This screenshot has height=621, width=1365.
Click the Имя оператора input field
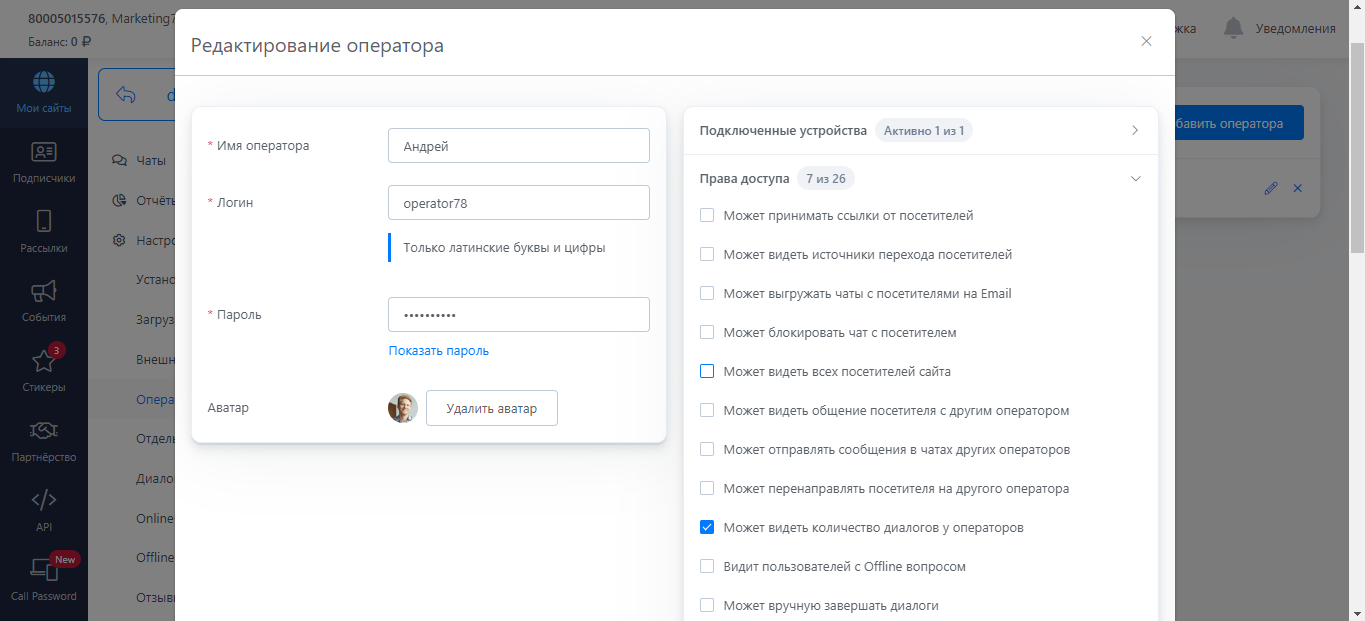coord(518,146)
